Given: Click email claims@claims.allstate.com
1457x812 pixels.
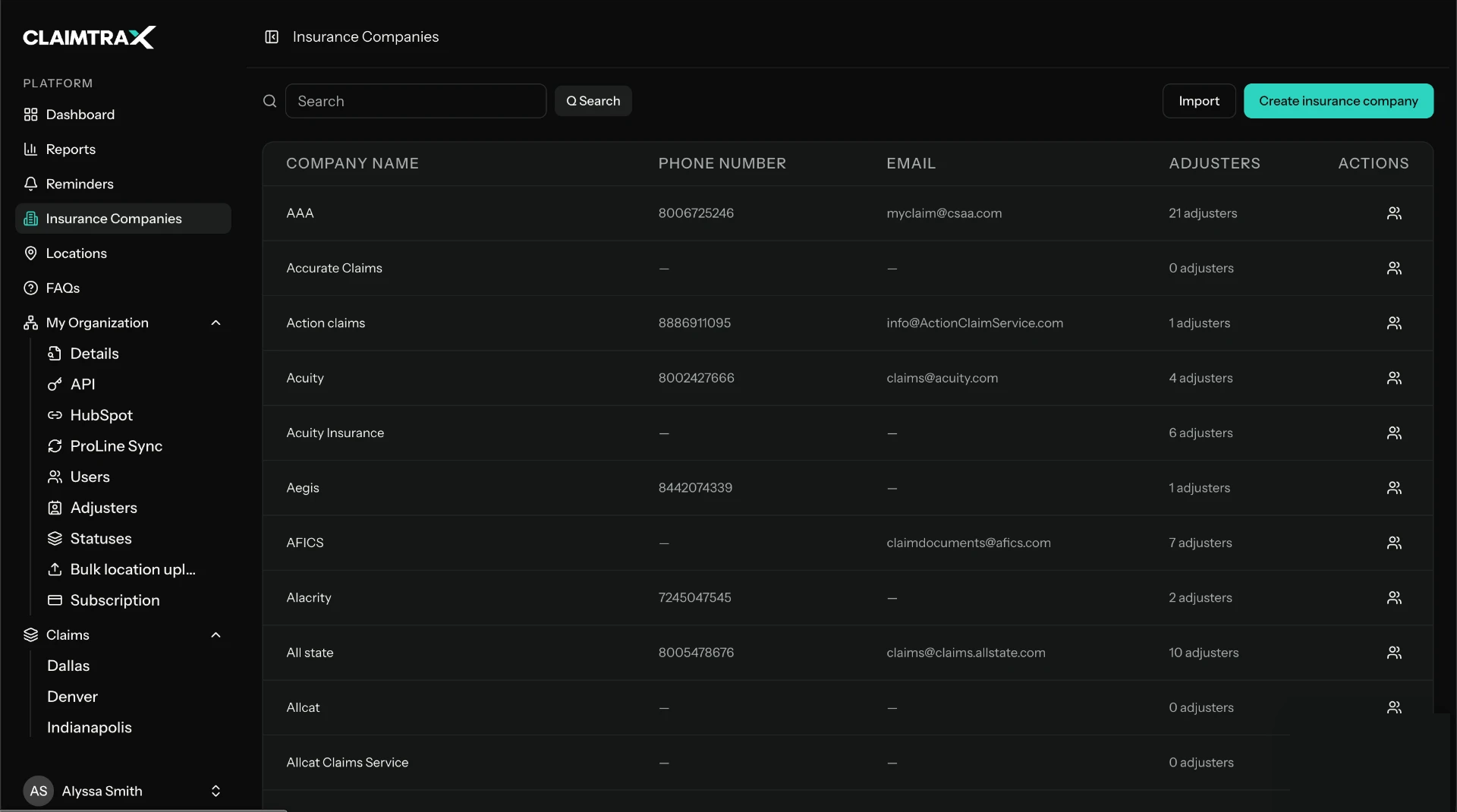Looking at the screenshot, I should coord(965,653).
